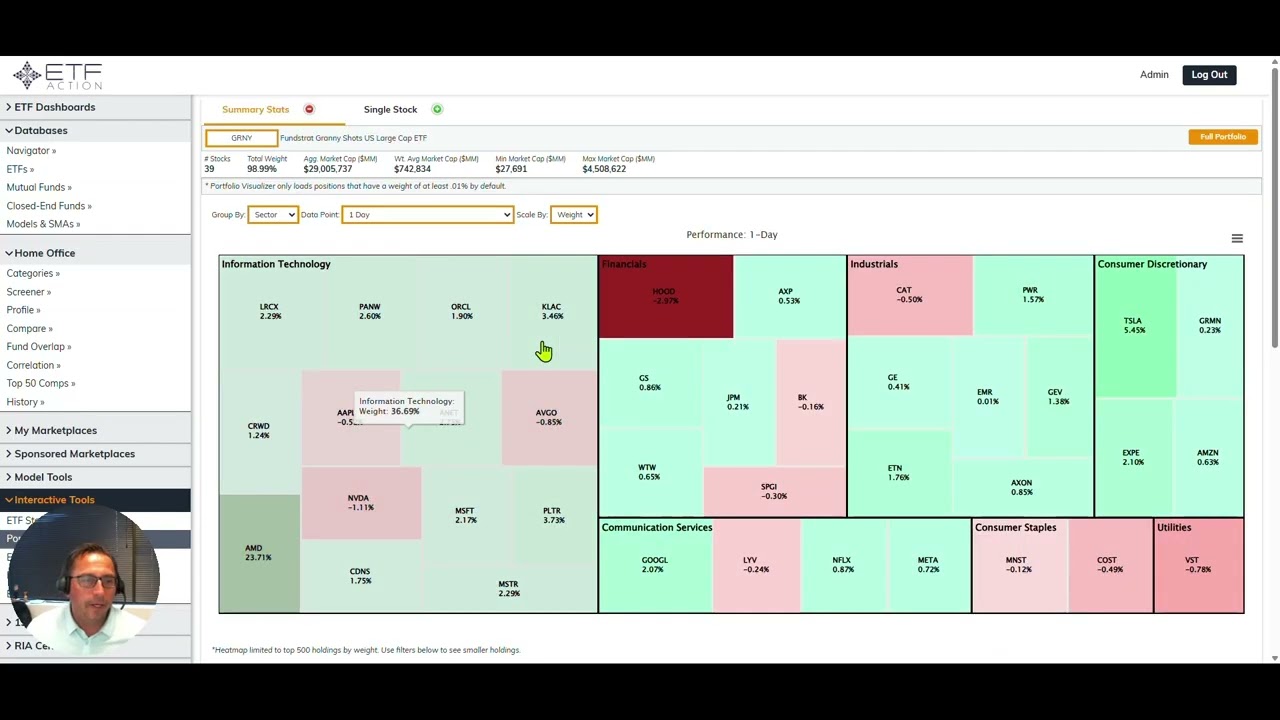
Task: Open the Top 50 Comps link
Action: (x=41, y=383)
